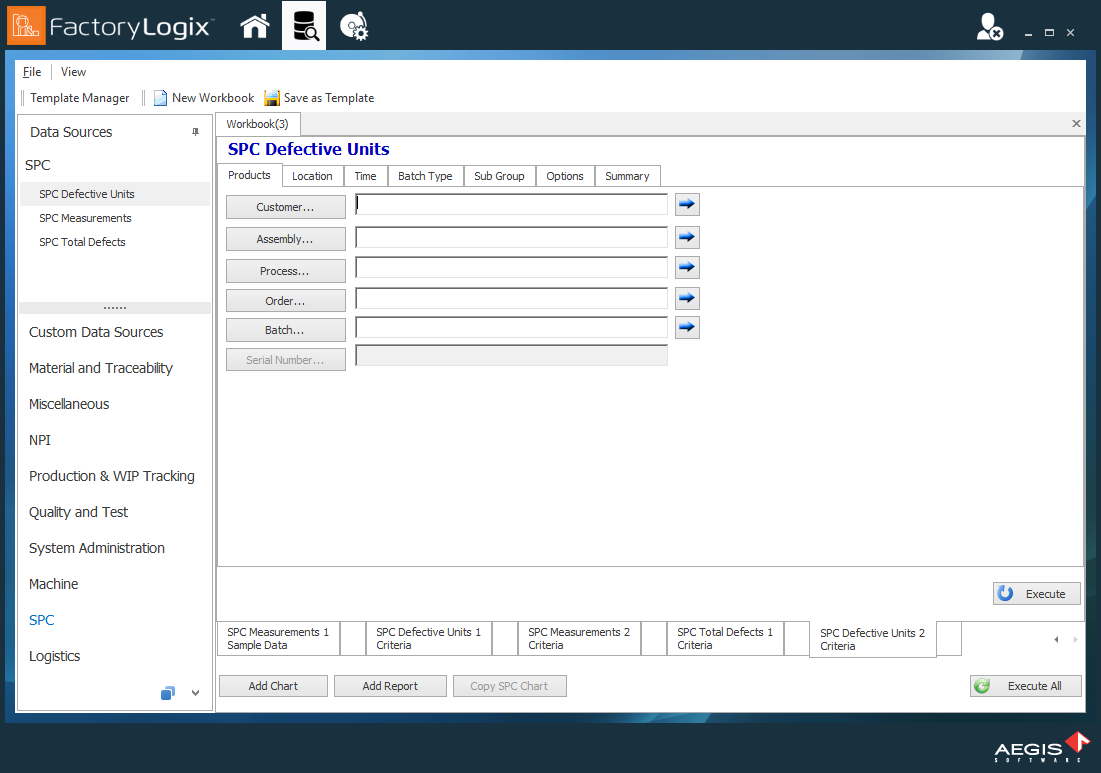This screenshot has width=1101, height=773.
Task: Click inside the Customer input field
Action: 511,204
